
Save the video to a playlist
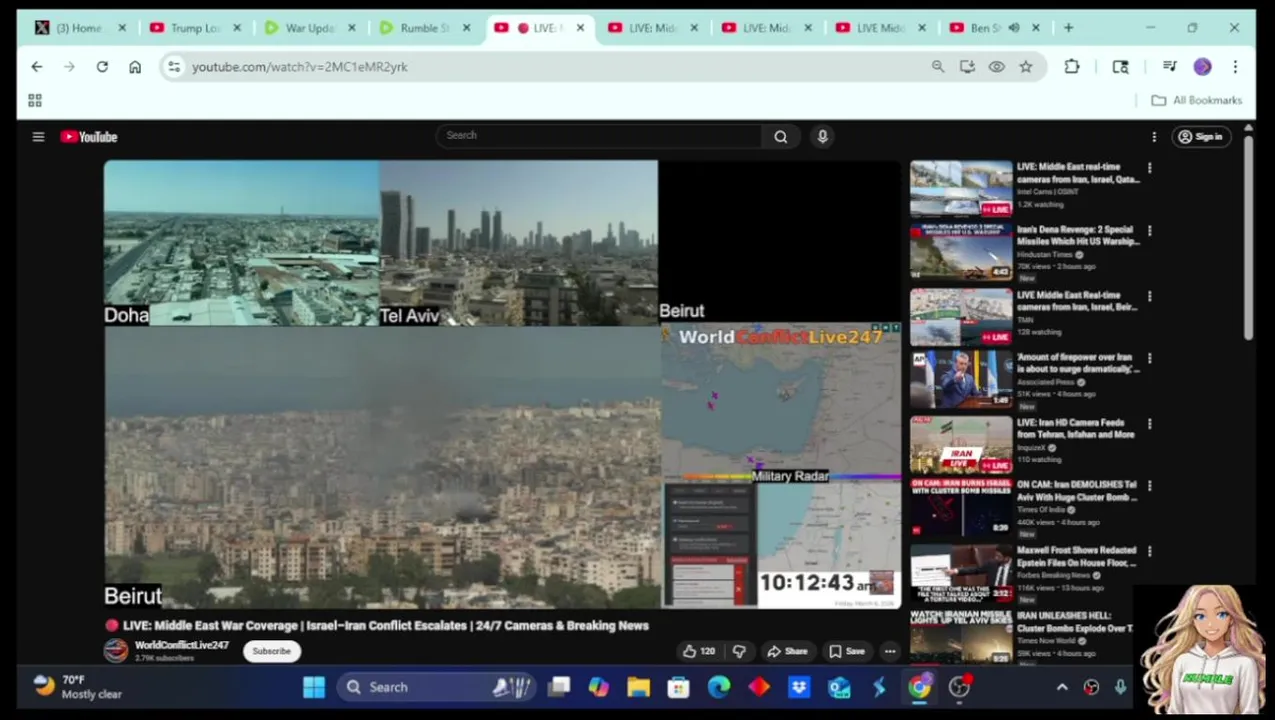846,651
